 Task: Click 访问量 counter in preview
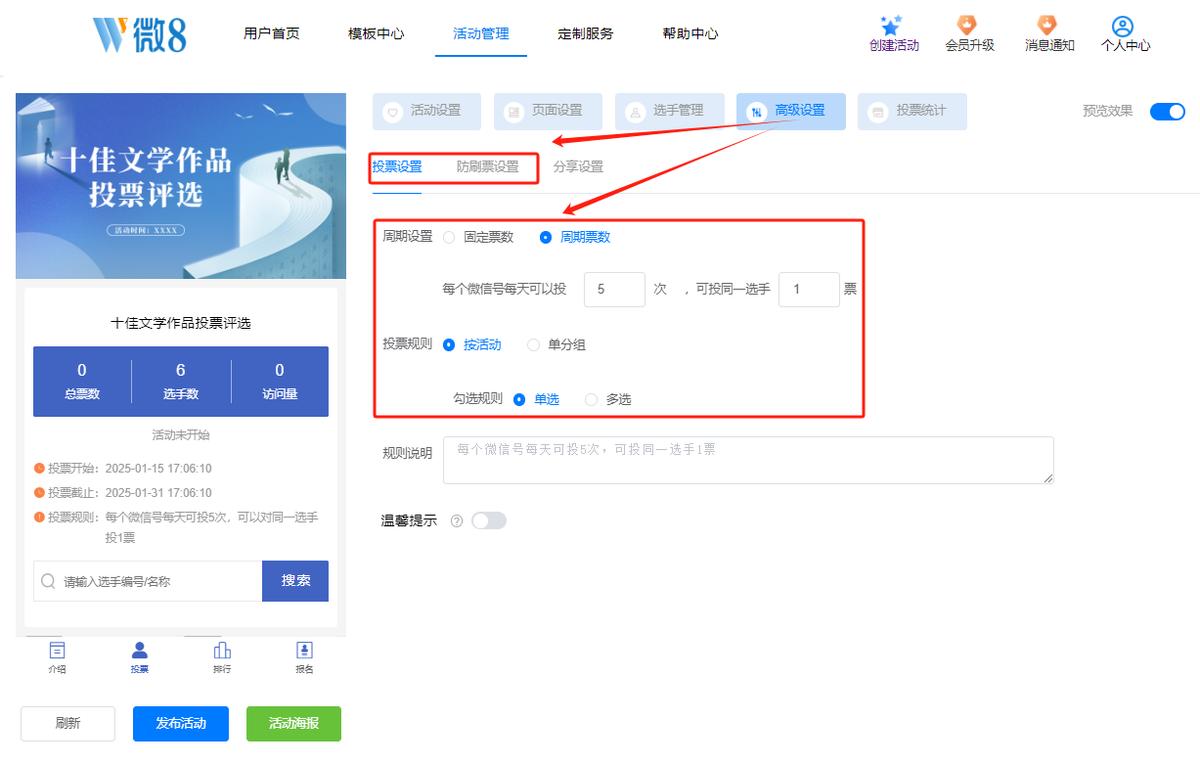click(x=280, y=381)
